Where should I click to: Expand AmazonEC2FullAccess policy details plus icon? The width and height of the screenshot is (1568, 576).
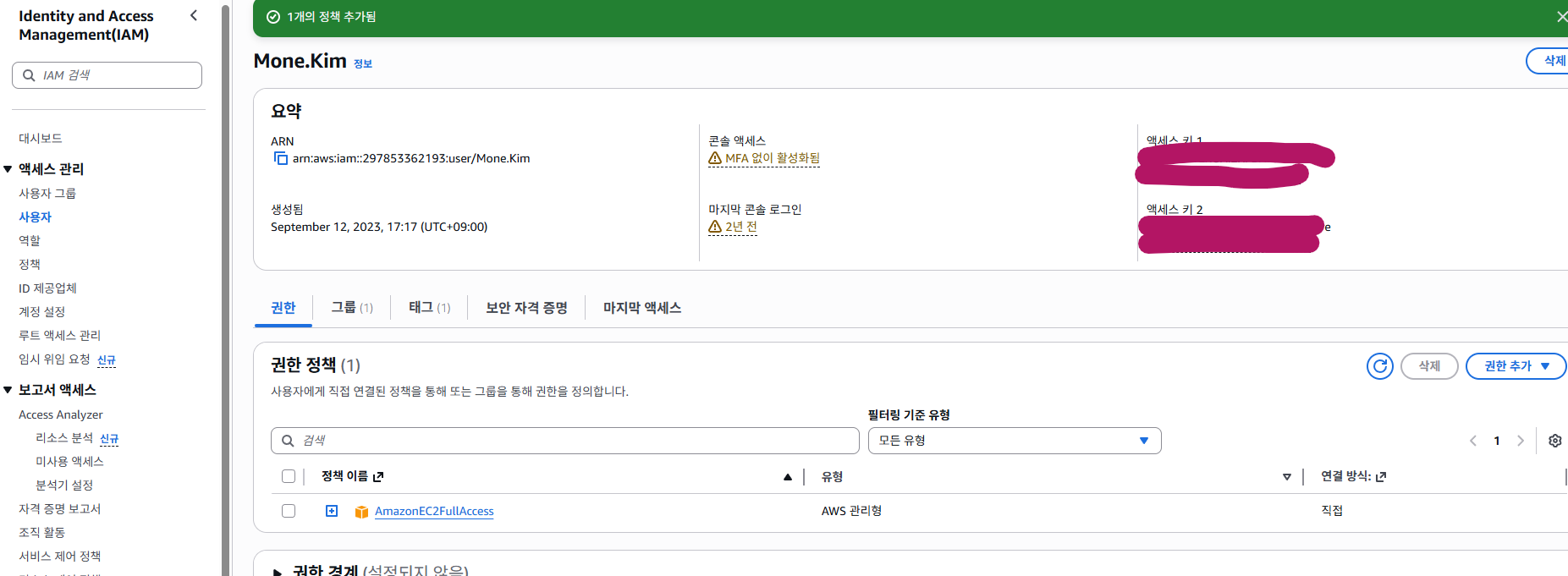332,511
